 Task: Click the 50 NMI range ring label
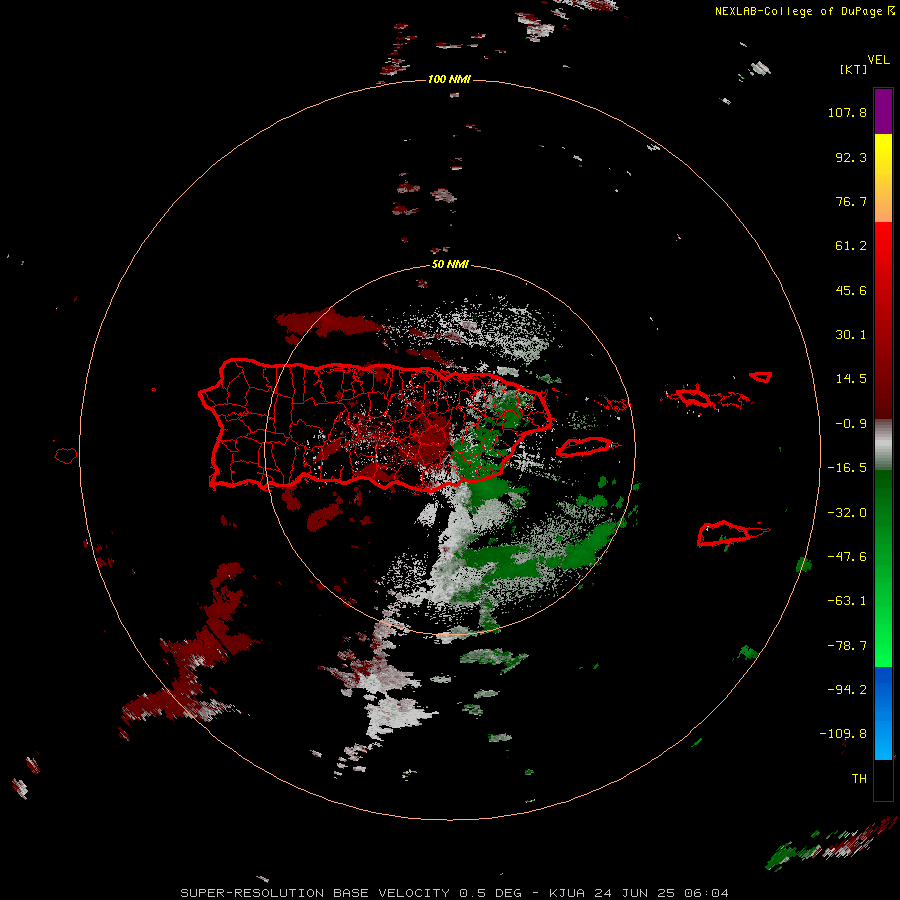point(449,264)
